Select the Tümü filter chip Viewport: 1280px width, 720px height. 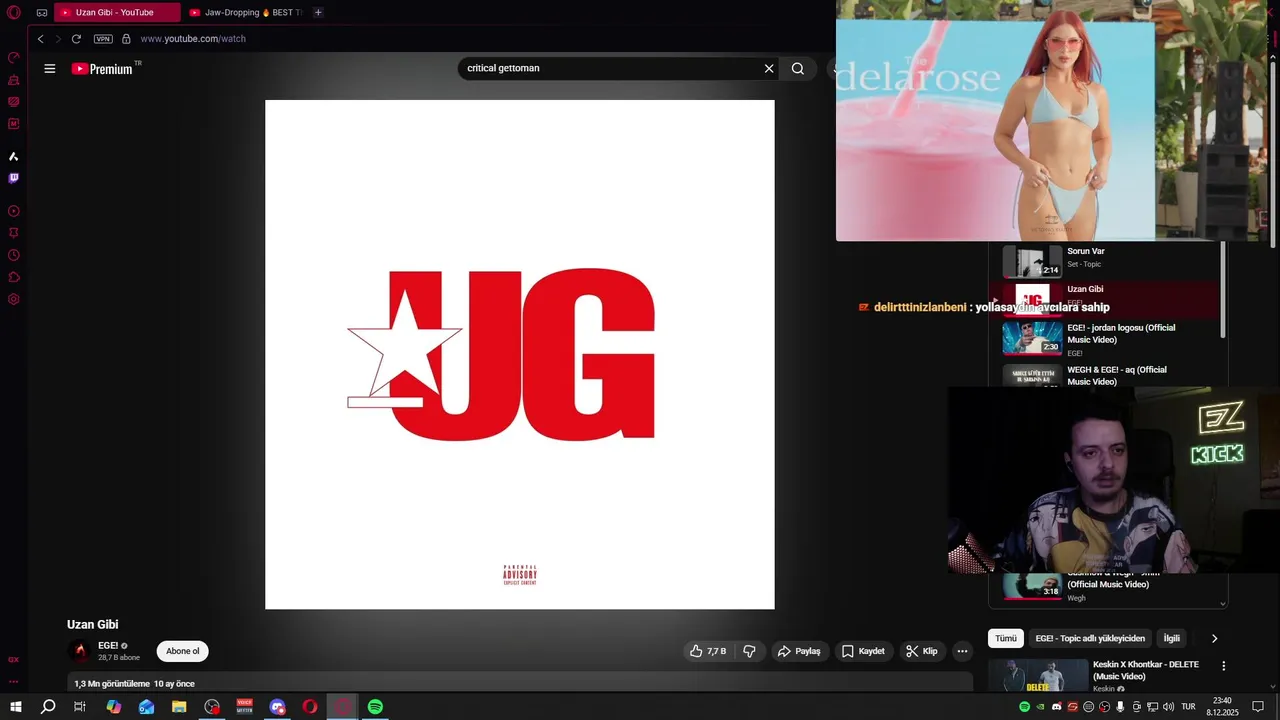pyautogui.click(x=1005, y=638)
